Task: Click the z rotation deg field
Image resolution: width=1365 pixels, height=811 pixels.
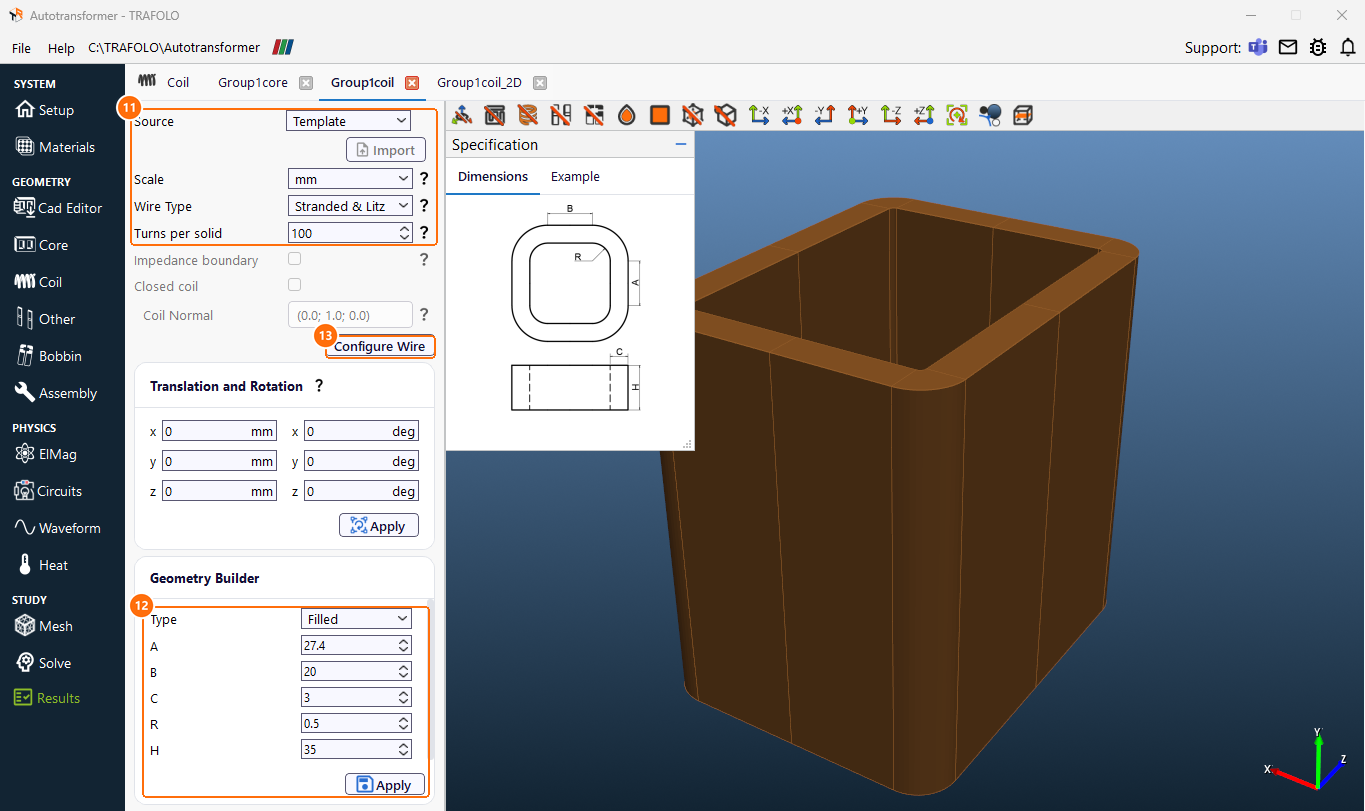Action: tap(361, 492)
